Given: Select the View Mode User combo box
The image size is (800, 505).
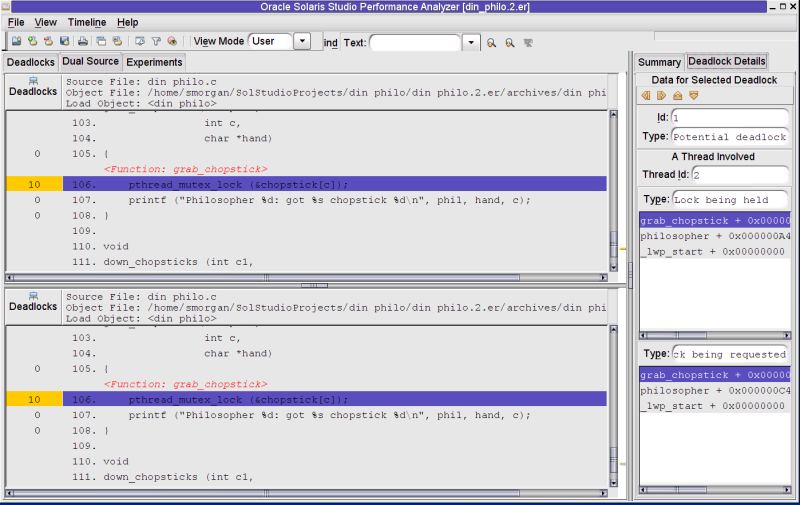Looking at the screenshot, I should tap(271, 41).
